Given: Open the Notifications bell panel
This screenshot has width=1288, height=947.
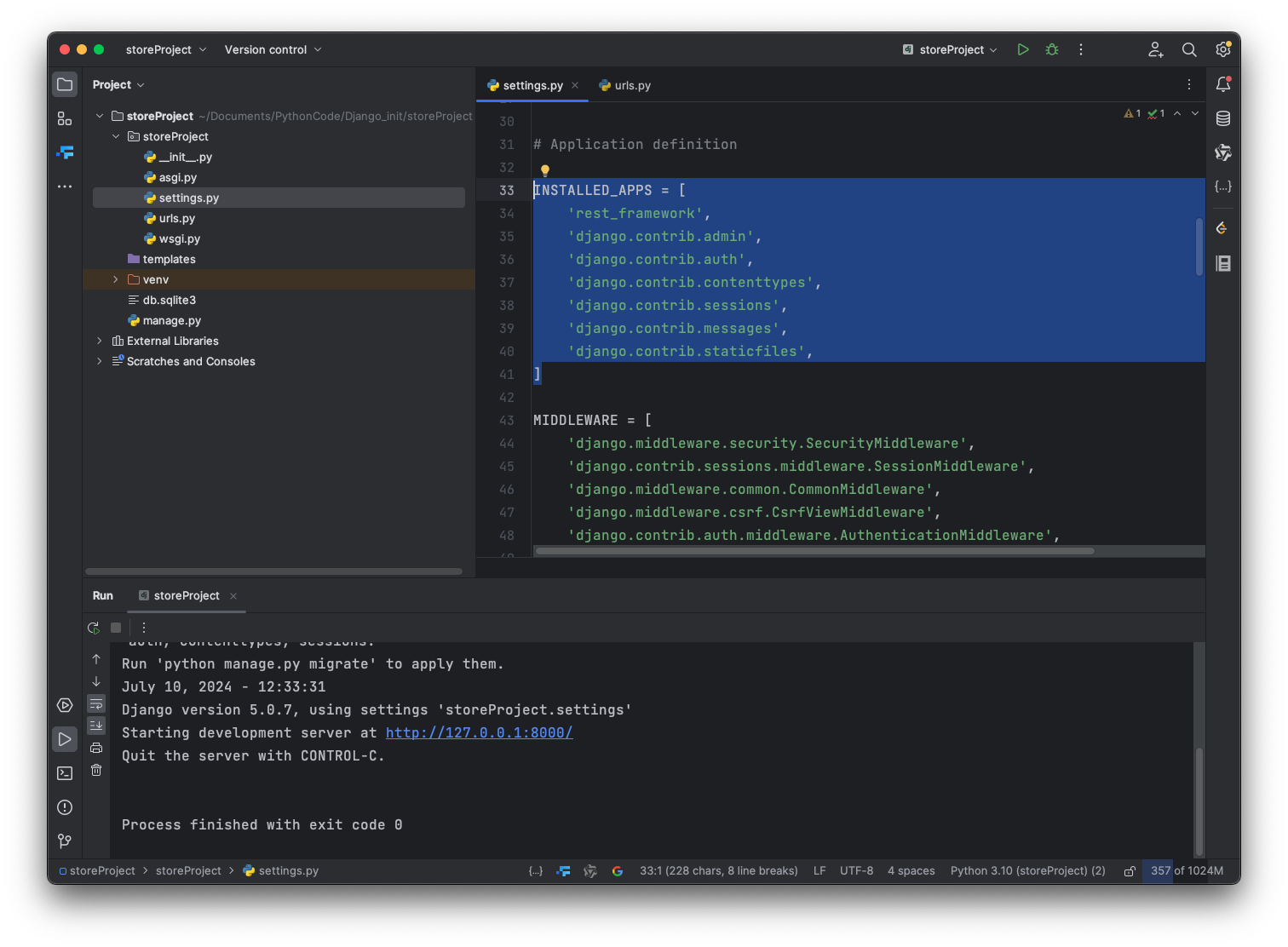Looking at the screenshot, I should coord(1223,84).
